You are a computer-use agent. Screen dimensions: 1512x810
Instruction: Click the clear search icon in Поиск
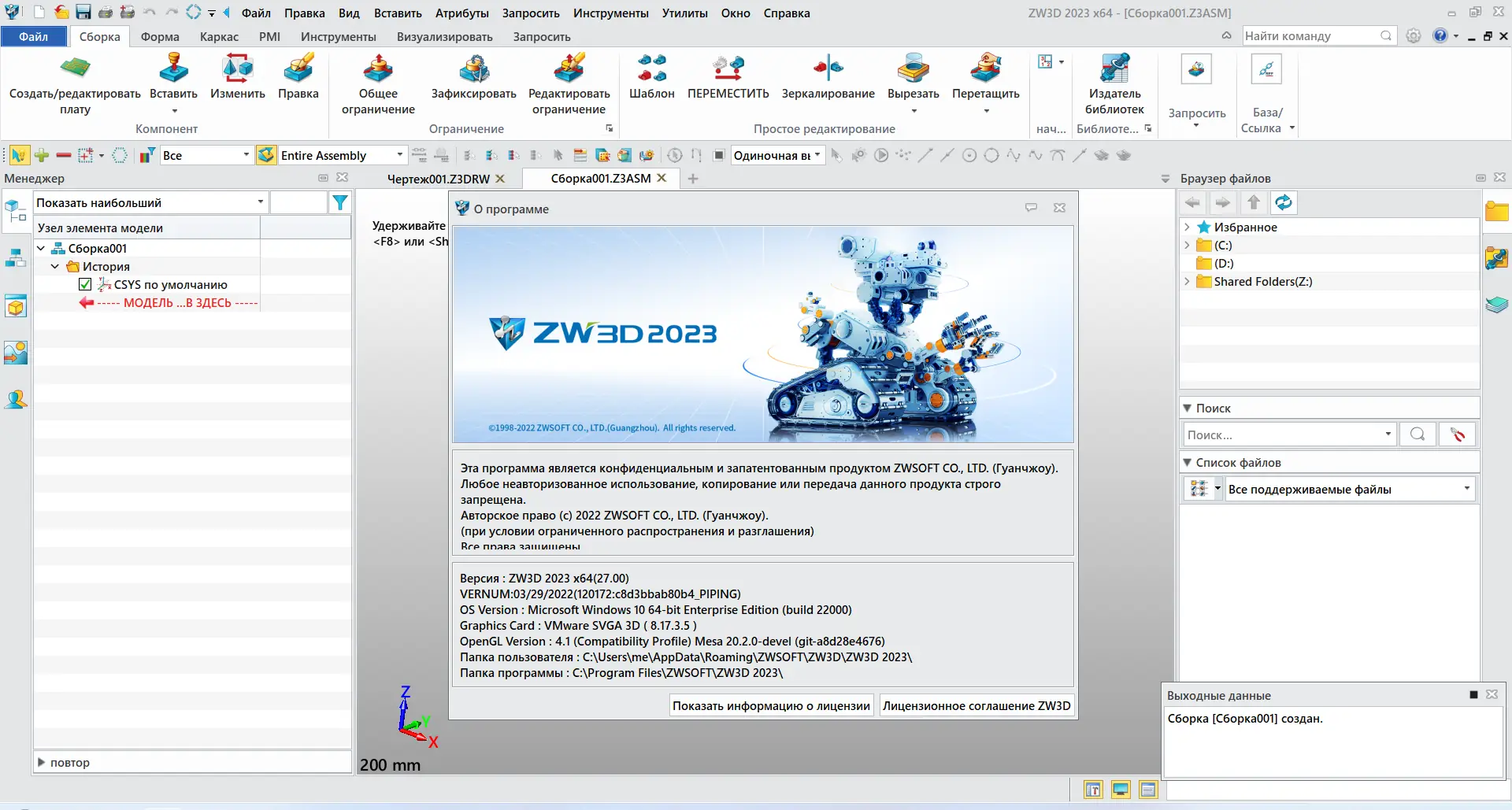(x=1457, y=435)
